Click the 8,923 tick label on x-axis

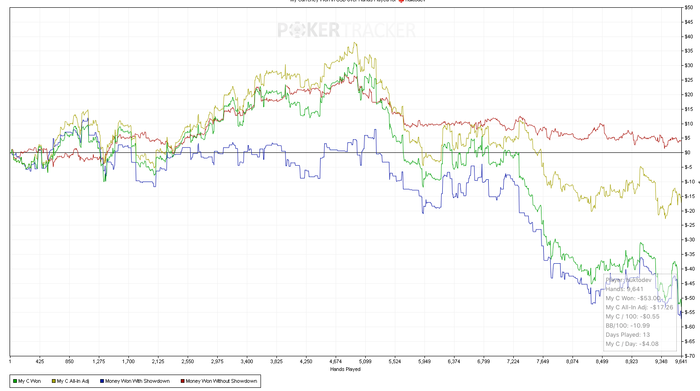(631, 362)
